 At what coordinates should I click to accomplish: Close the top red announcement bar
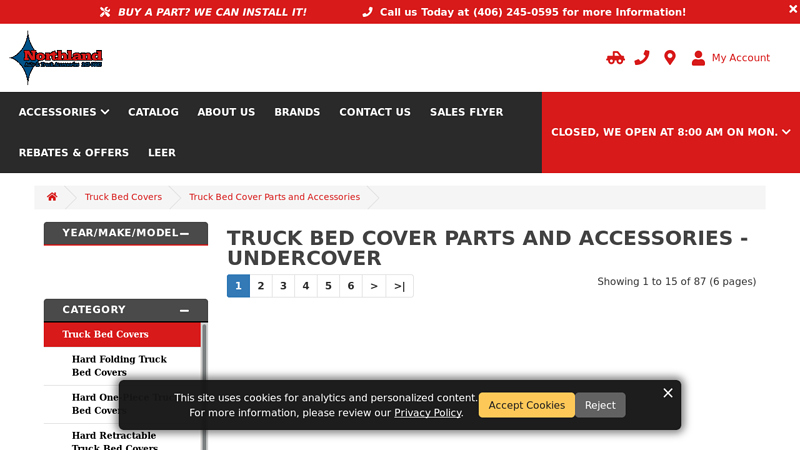click(793, 9)
